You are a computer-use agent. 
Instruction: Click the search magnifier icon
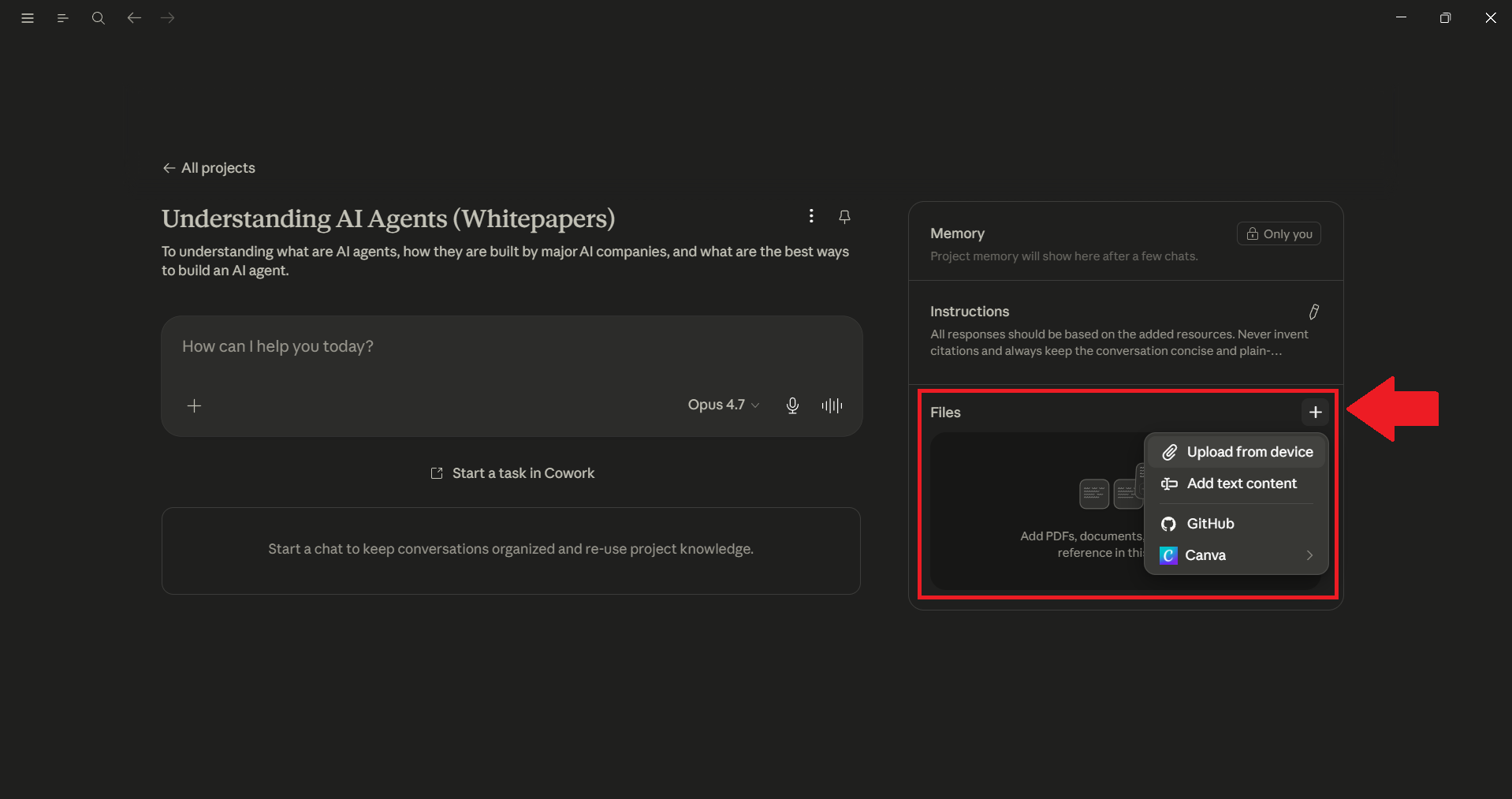point(98,18)
